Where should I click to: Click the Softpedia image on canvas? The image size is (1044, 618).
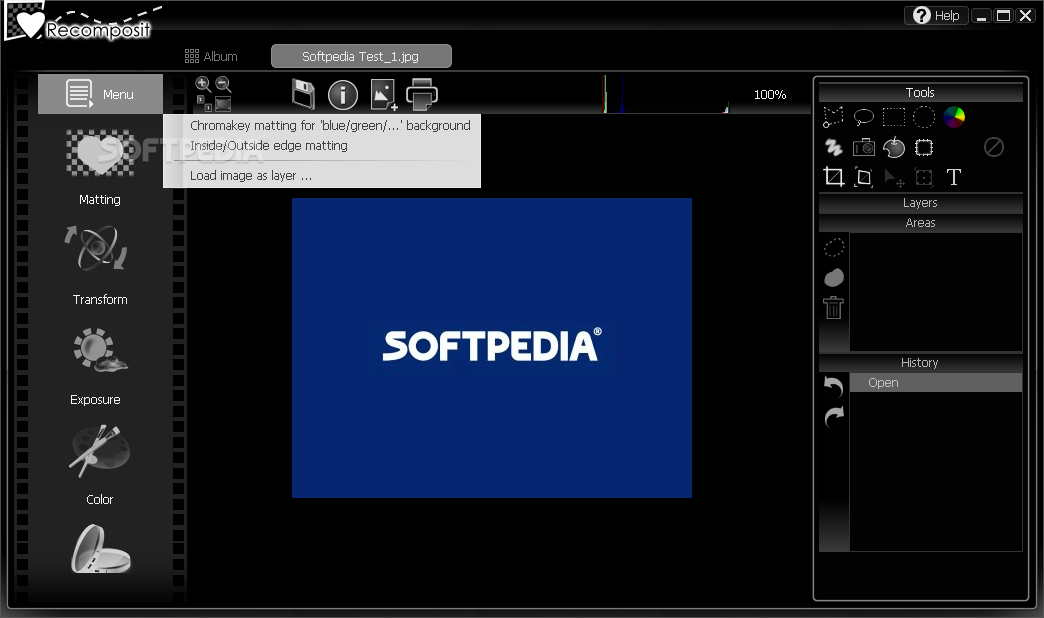click(x=492, y=348)
